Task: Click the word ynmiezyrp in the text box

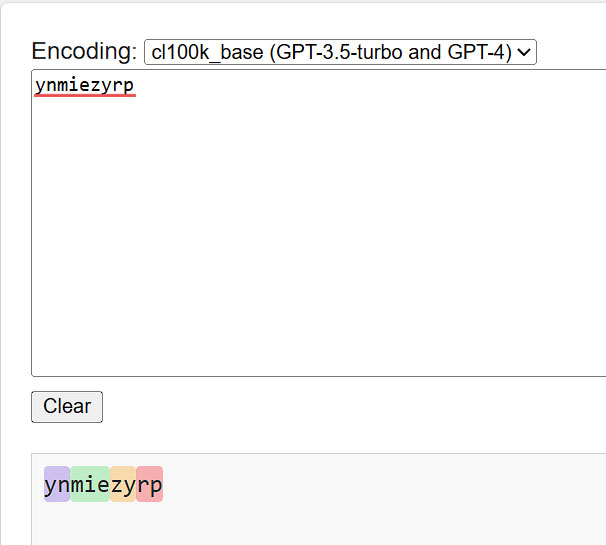Action: click(x=84, y=85)
